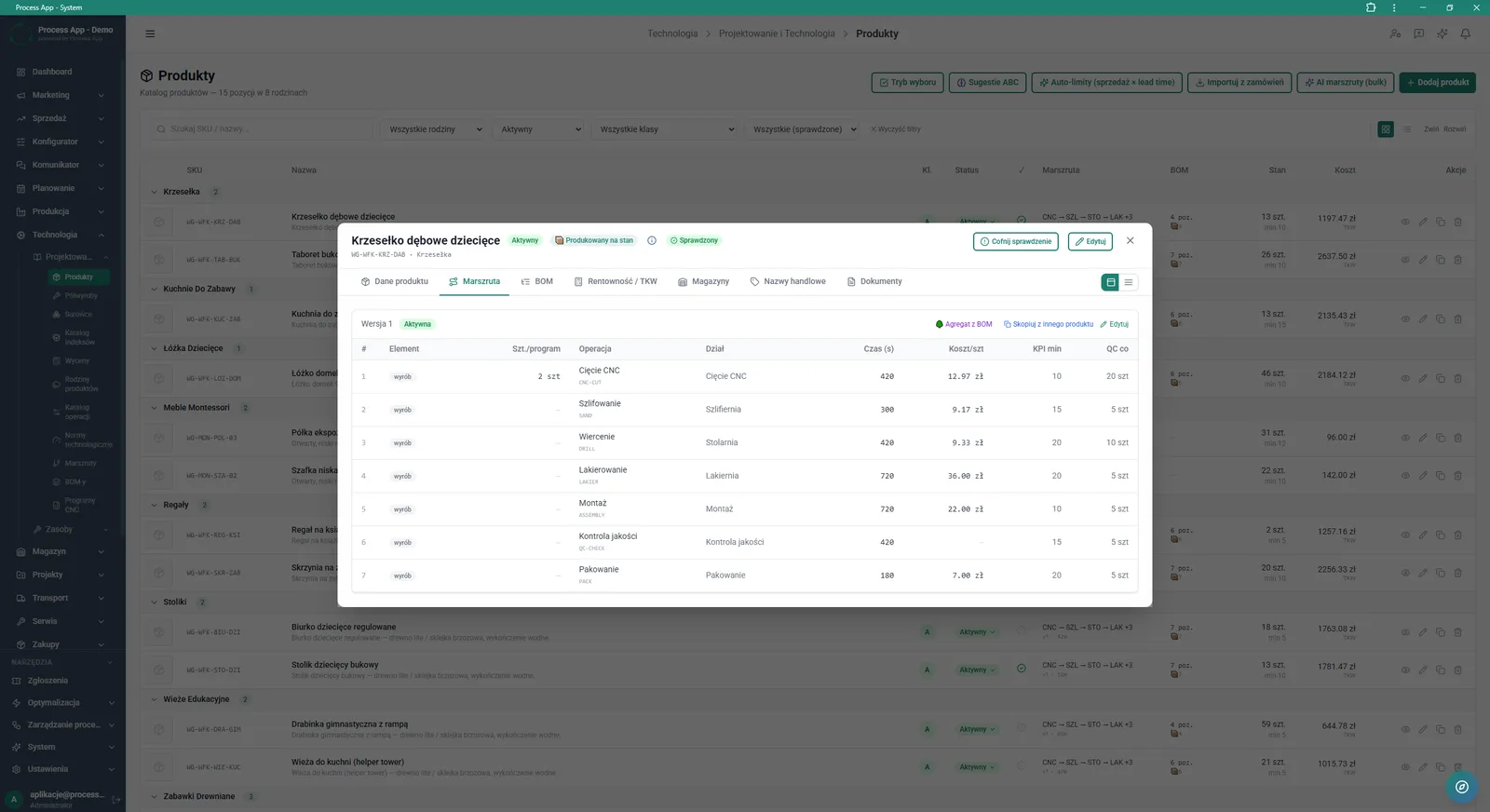1490x812 pixels.
Task: Open user settings icon in top bar
Action: (x=1395, y=34)
